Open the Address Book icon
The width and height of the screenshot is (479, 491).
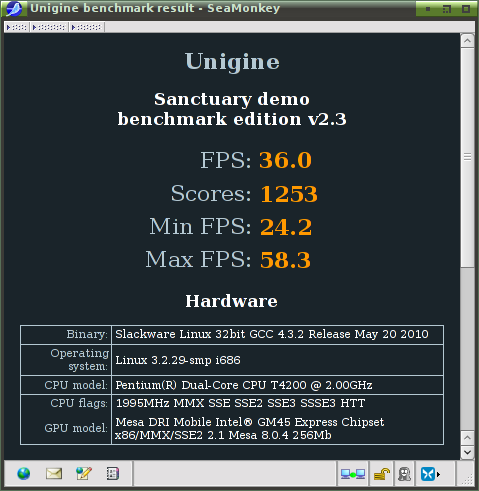point(112,473)
